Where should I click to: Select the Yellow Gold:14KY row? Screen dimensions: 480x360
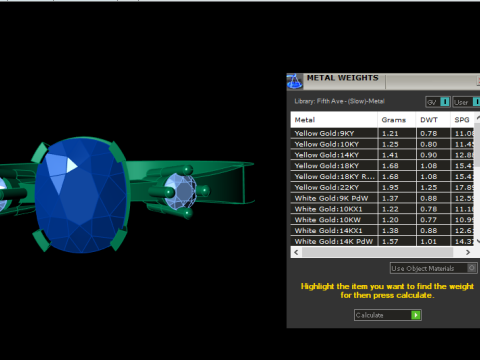tap(382, 155)
